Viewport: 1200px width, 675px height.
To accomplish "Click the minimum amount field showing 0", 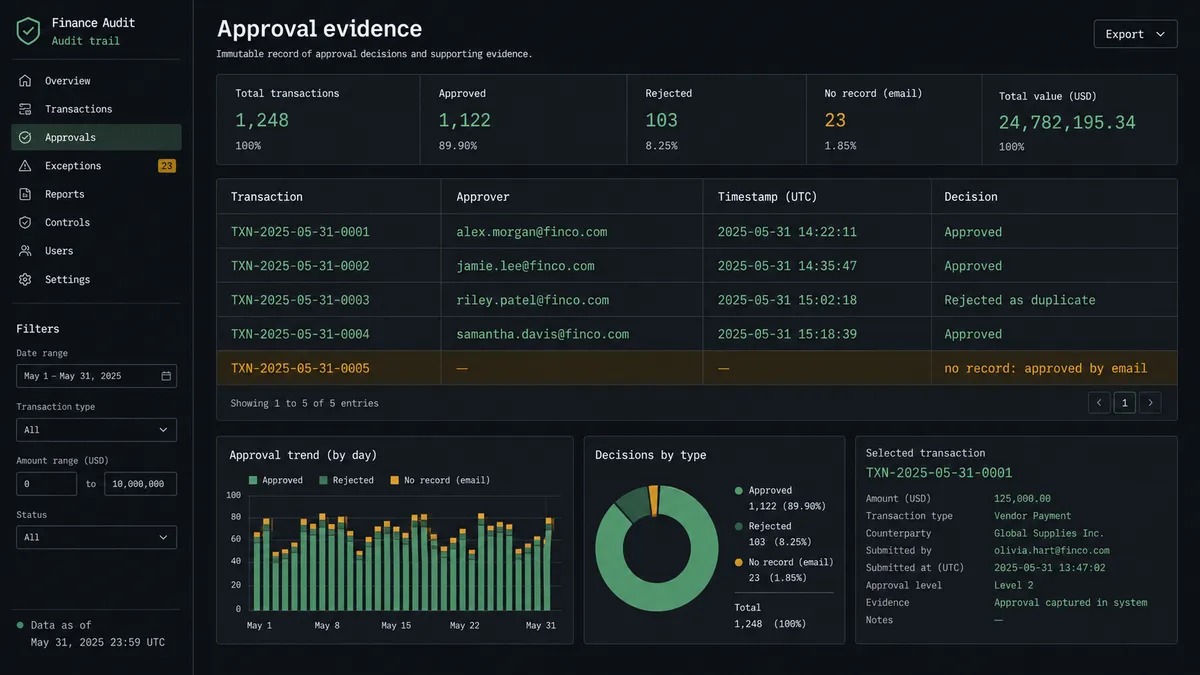I will [x=46, y=484].
